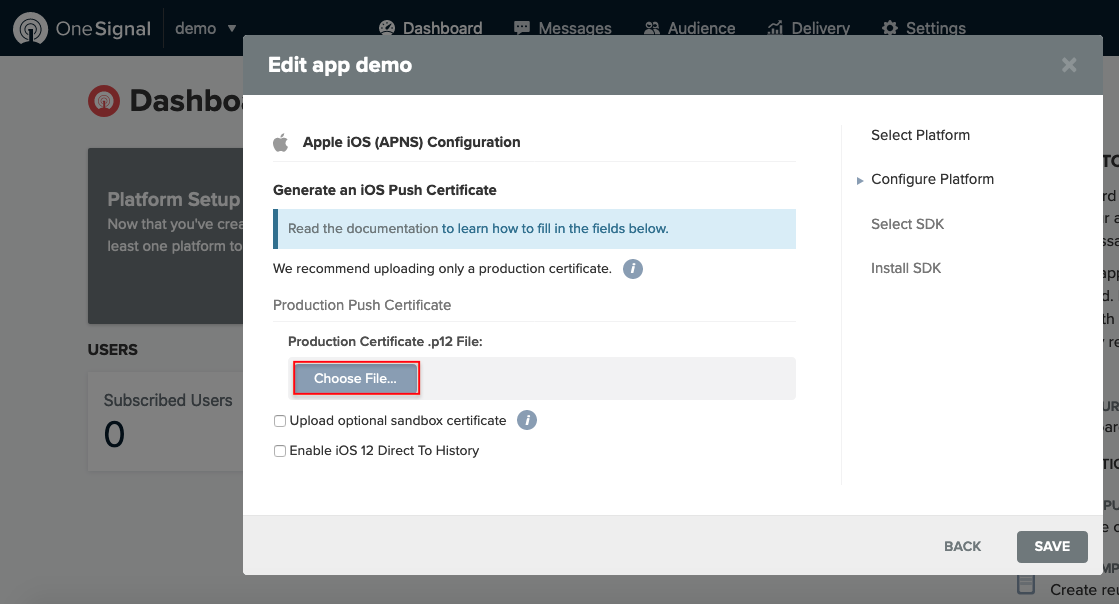The image size is (1119, 604).
Task: Open the documentation link about fields
Action: pos(555,228)
